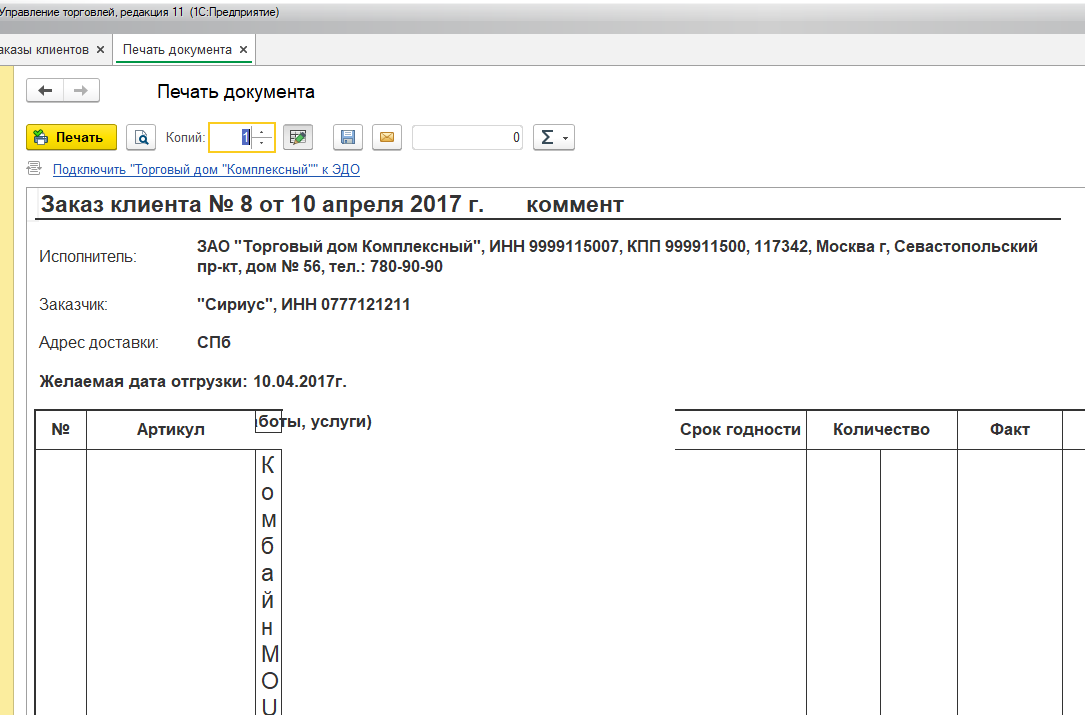Click the sum value field showing 0
Image resolution: width=1085 pixels, height=715 pixels.
[467, 137]
